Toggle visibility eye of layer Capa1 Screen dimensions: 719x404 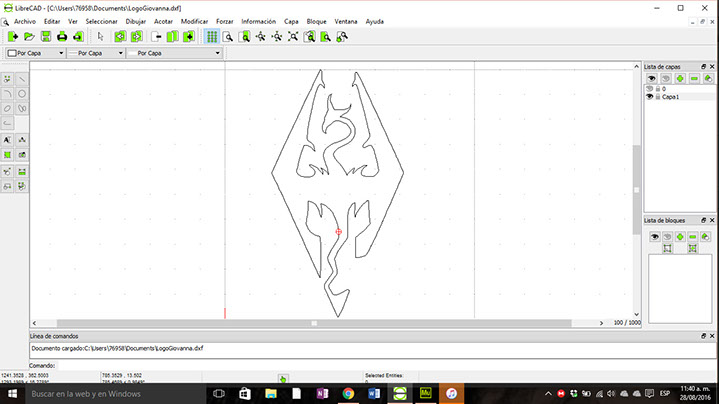point(649,97)
